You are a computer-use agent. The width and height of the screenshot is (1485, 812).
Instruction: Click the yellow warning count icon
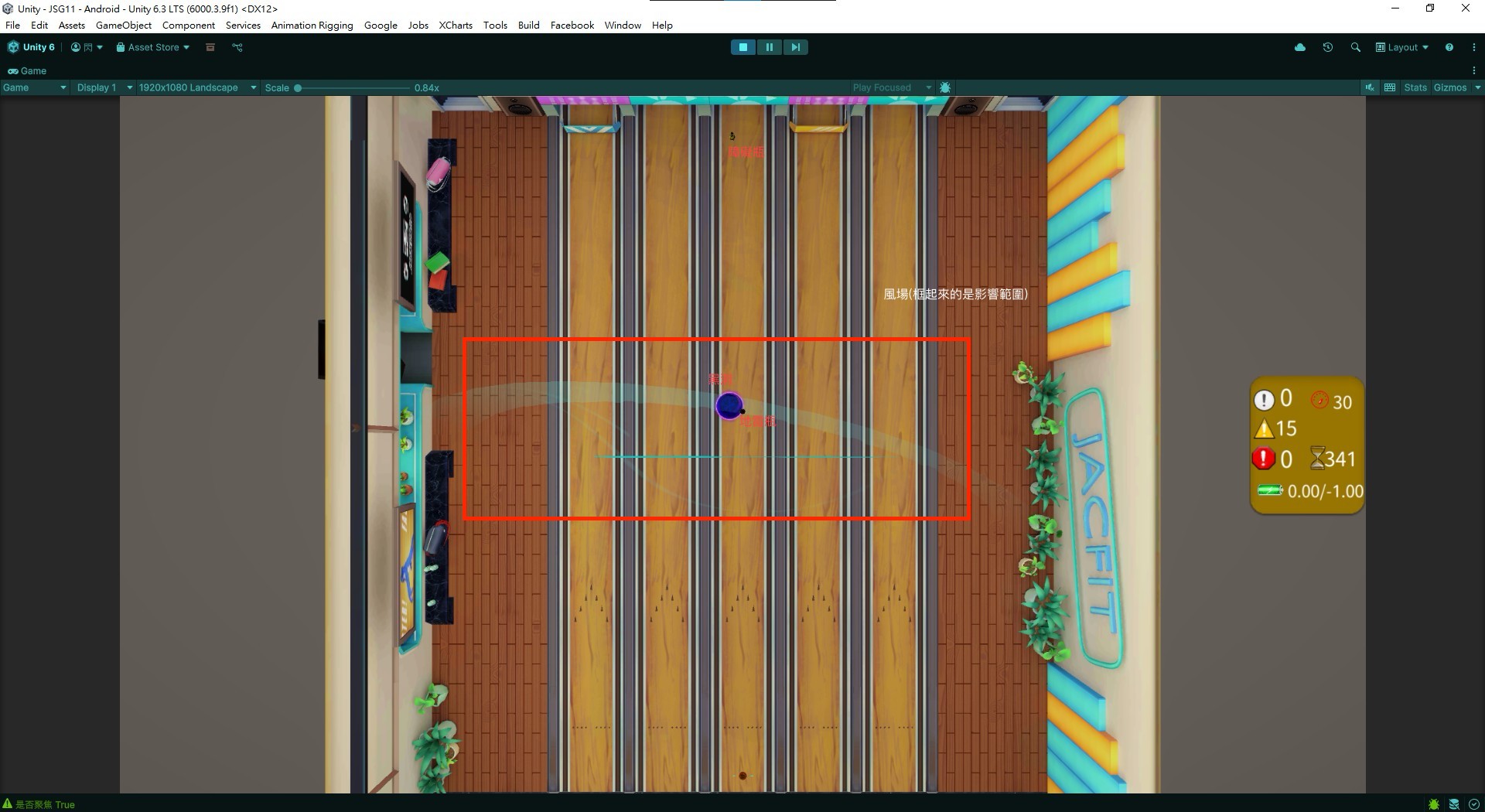pyautogui.click(x=1264, y=428)
